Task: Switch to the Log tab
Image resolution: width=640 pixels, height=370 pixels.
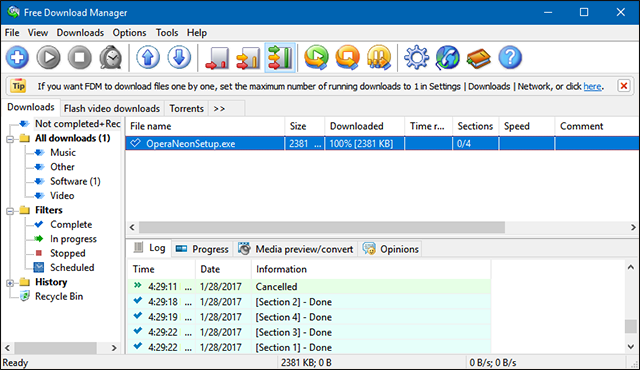Action: [x=150, y=248]
